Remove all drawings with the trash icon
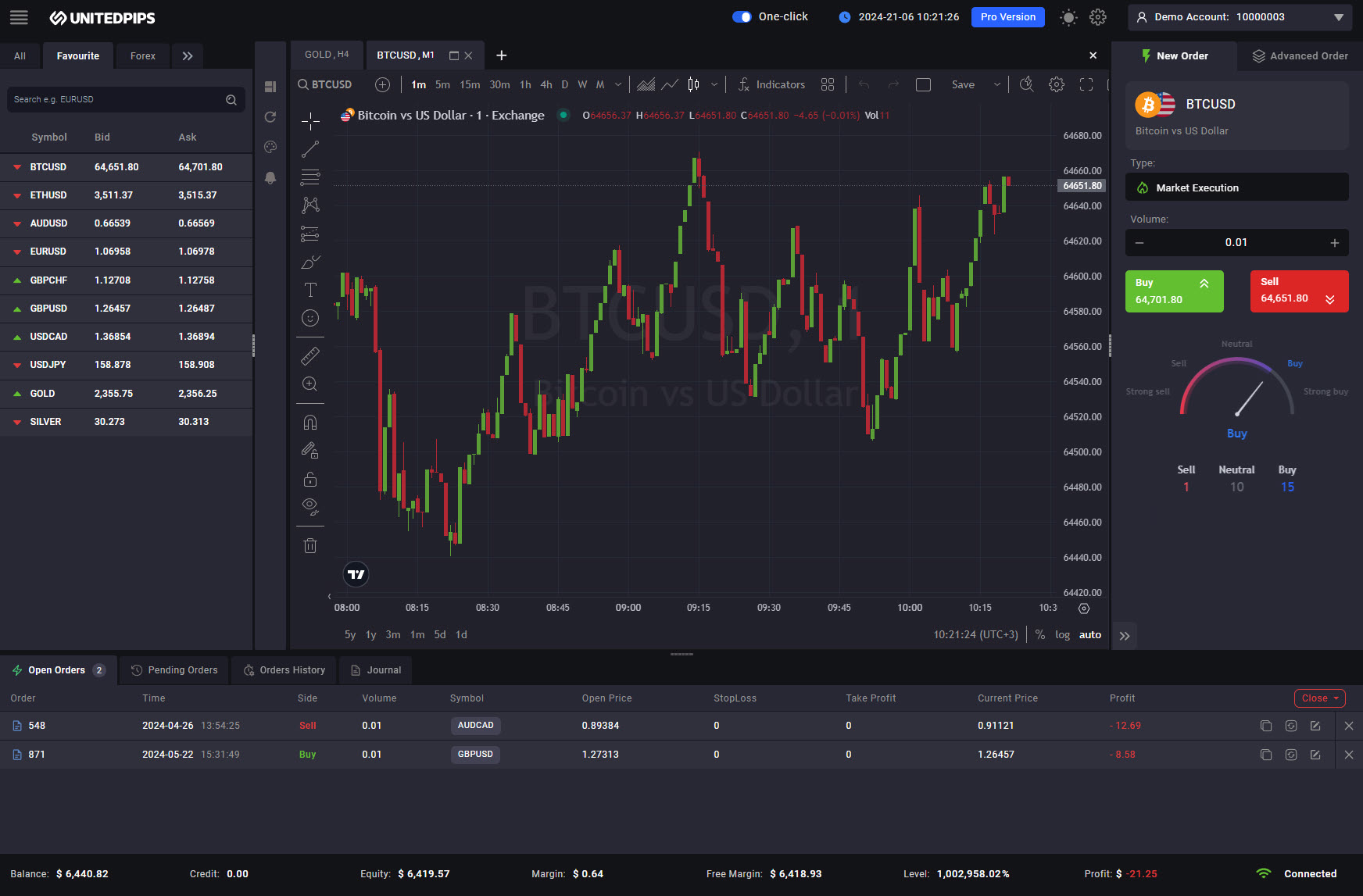 click(310, 544)
